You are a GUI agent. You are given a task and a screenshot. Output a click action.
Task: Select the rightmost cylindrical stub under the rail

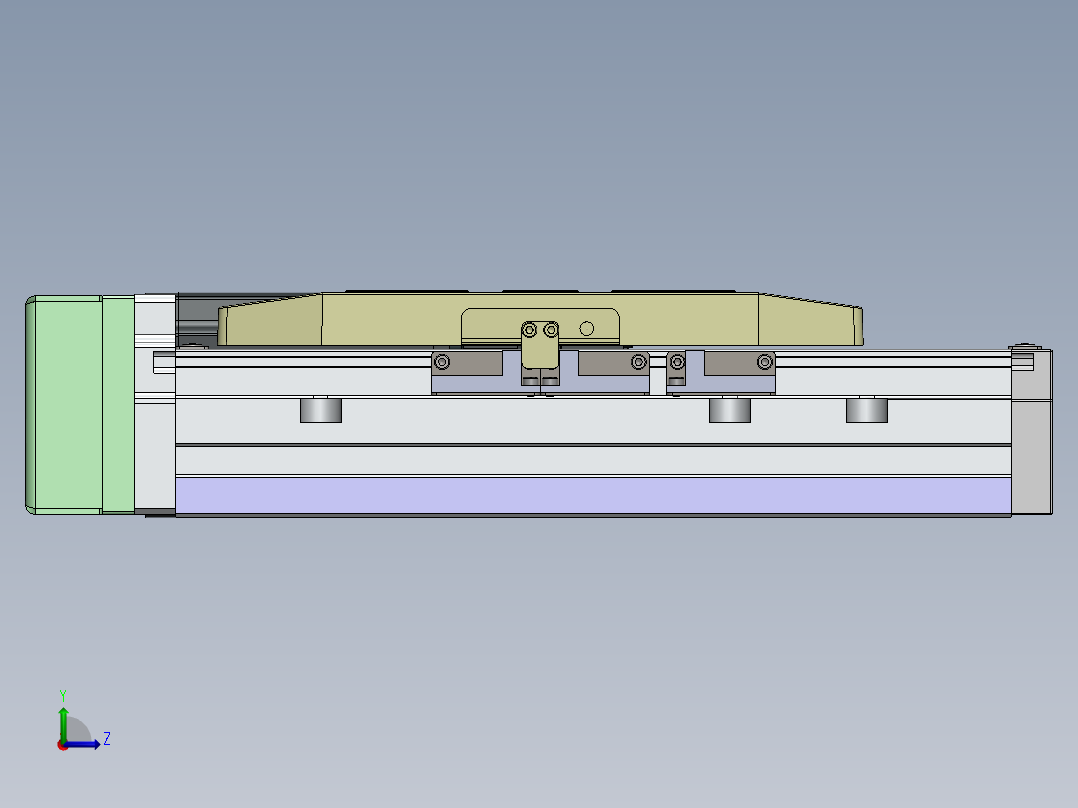(866, 410)
